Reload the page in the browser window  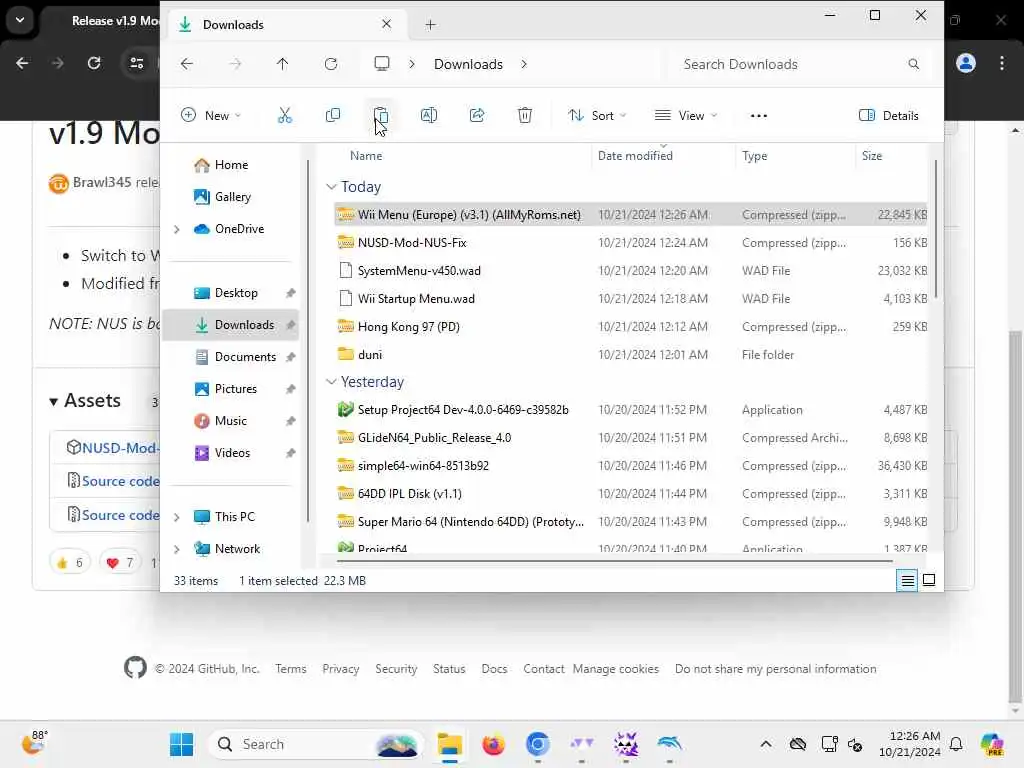(94, 63)
